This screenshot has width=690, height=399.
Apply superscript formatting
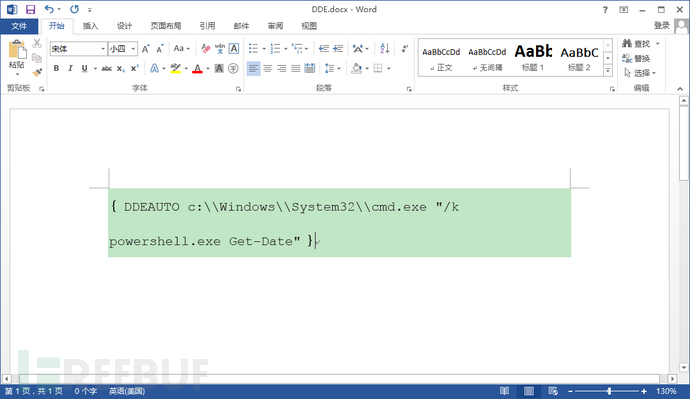(135, 68)
